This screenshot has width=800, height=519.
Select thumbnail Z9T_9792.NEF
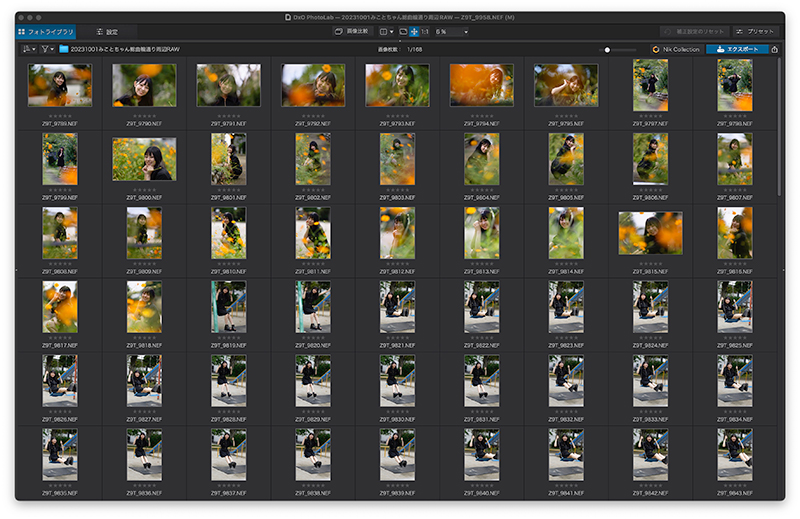(313, 85)
